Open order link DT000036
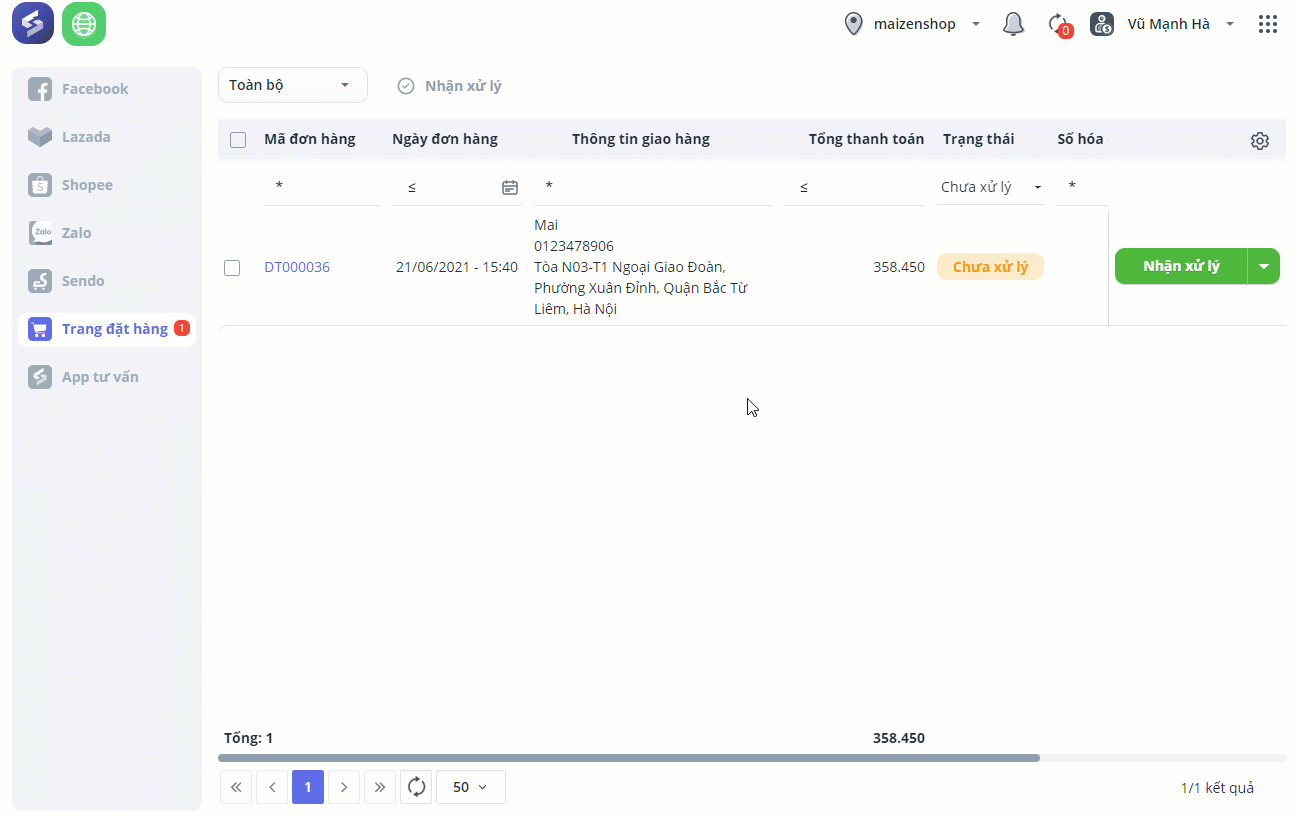This screenshot has width=1300, height=816. 297,267
